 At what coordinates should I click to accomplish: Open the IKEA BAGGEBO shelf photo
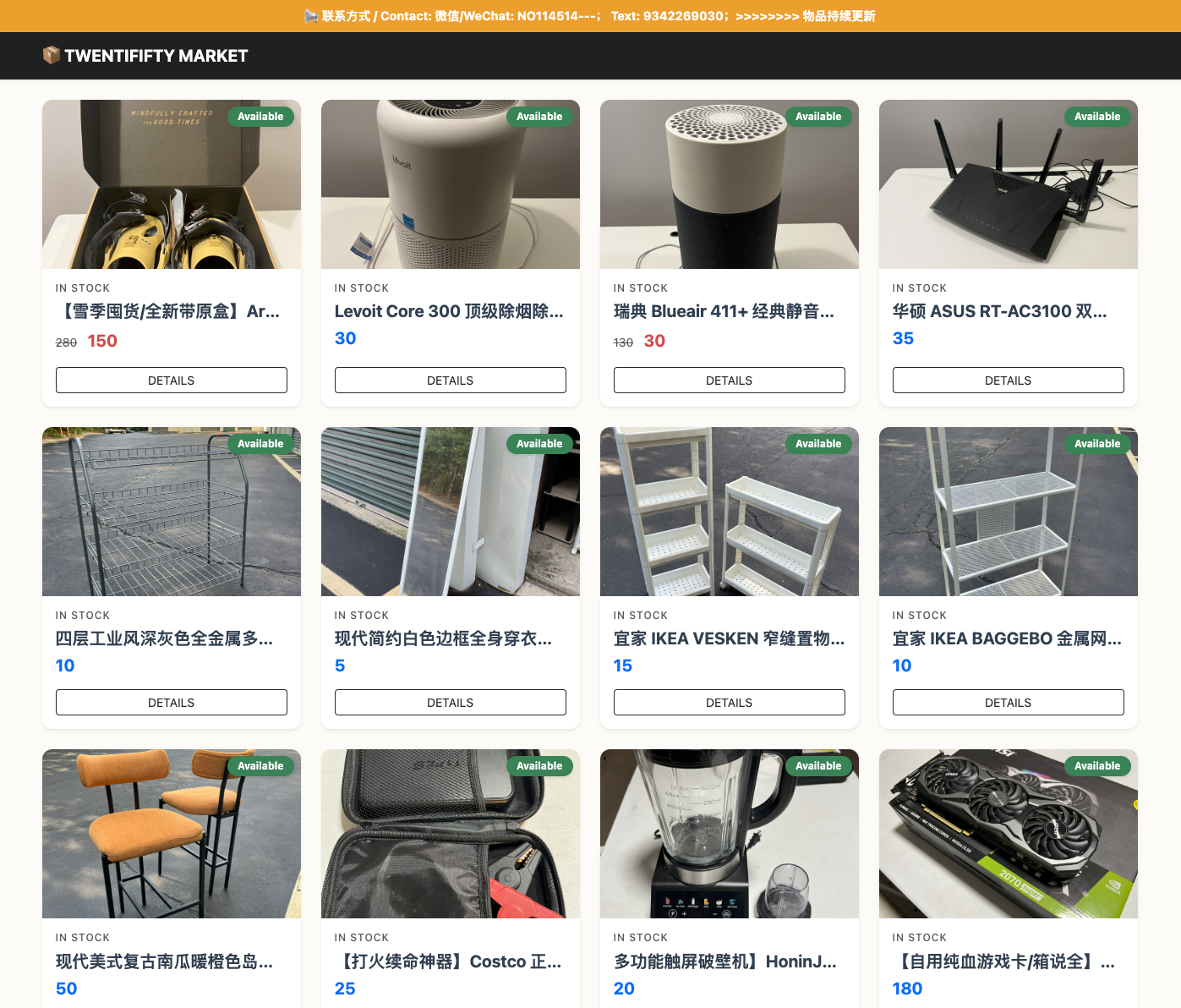(x=1009, y=512)
